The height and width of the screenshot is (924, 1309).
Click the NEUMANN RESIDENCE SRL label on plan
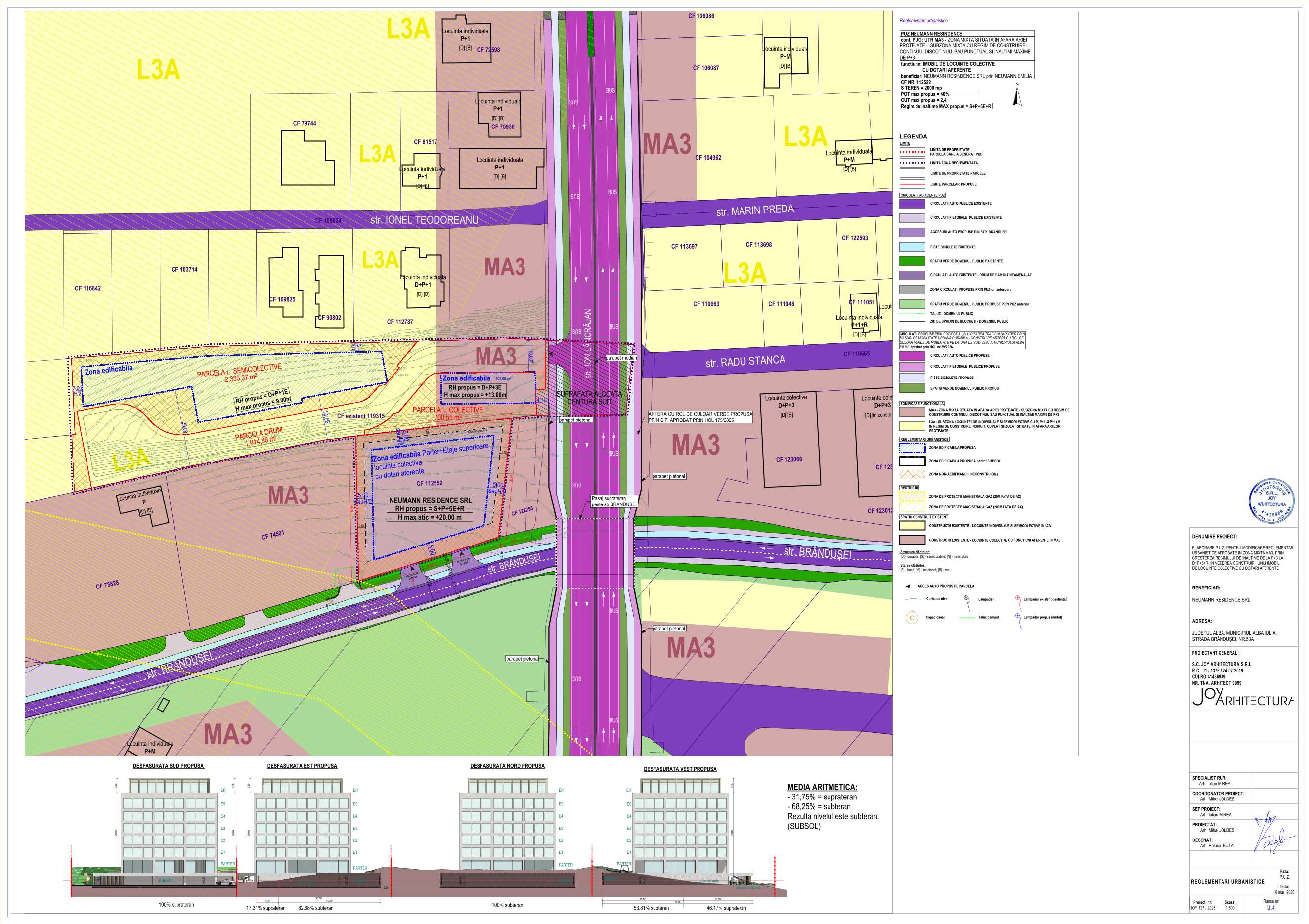[x=430, y=500]
